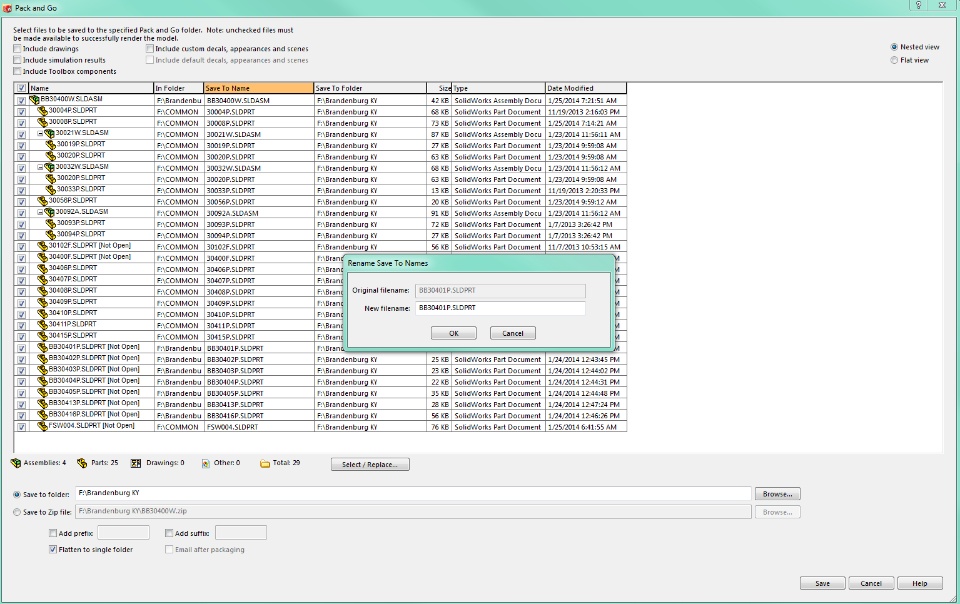This screenshot has width=960, height=604.
Task: Click the Total folder icon in summary bar
Action: [264, 463]
